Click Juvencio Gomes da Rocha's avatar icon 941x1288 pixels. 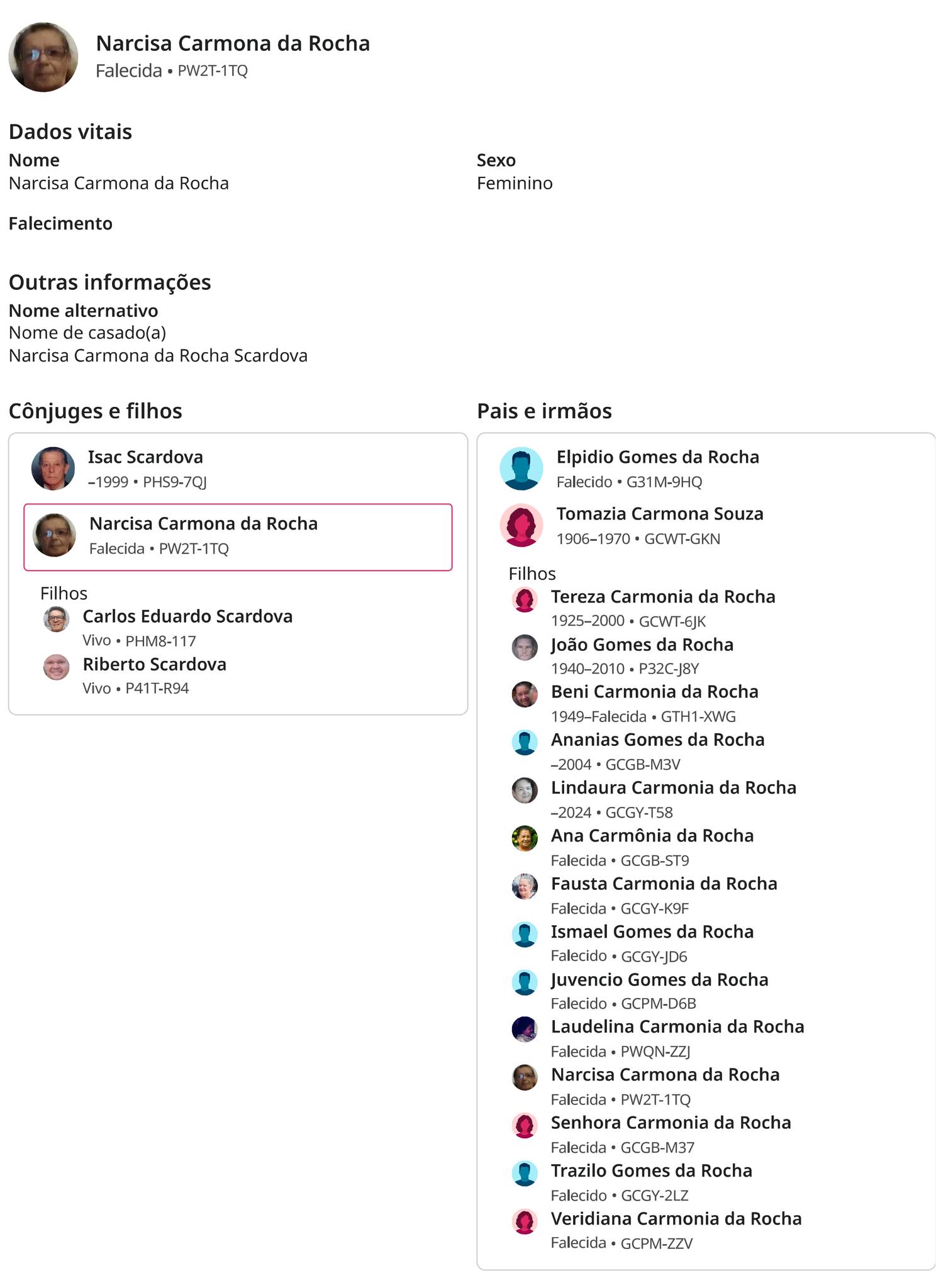[x=525, y=982]
